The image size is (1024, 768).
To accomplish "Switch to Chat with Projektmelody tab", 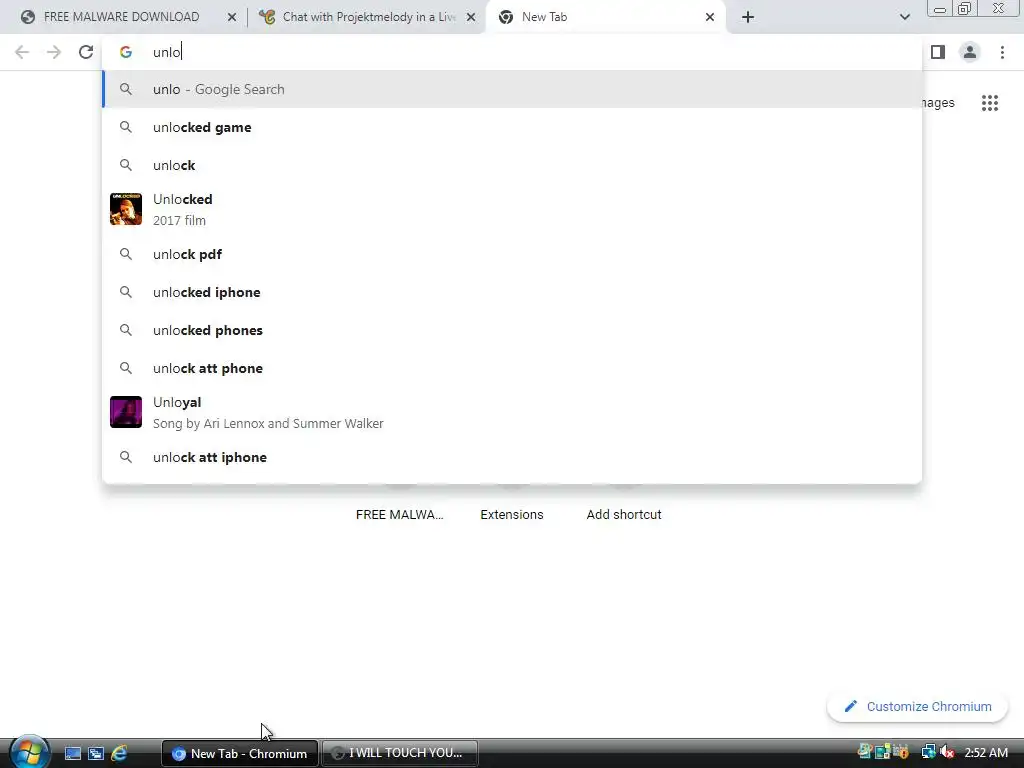I will click(369, 17).
